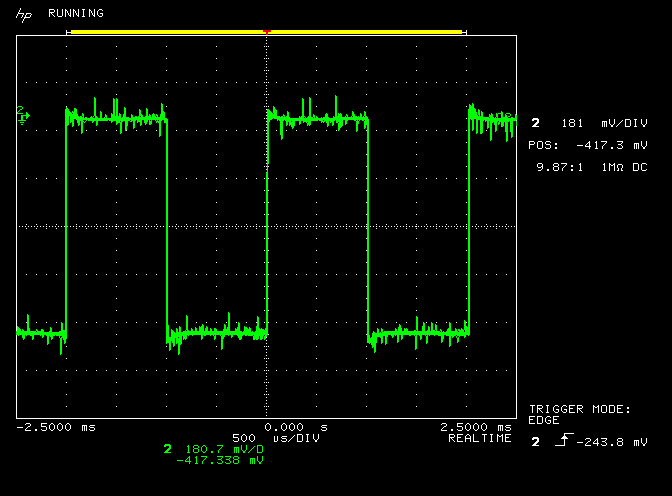The width and height of the screenshot is (672, 496).
Task: Click the green -417.338 mV offset readout
Action: click(x=219, y=460)
